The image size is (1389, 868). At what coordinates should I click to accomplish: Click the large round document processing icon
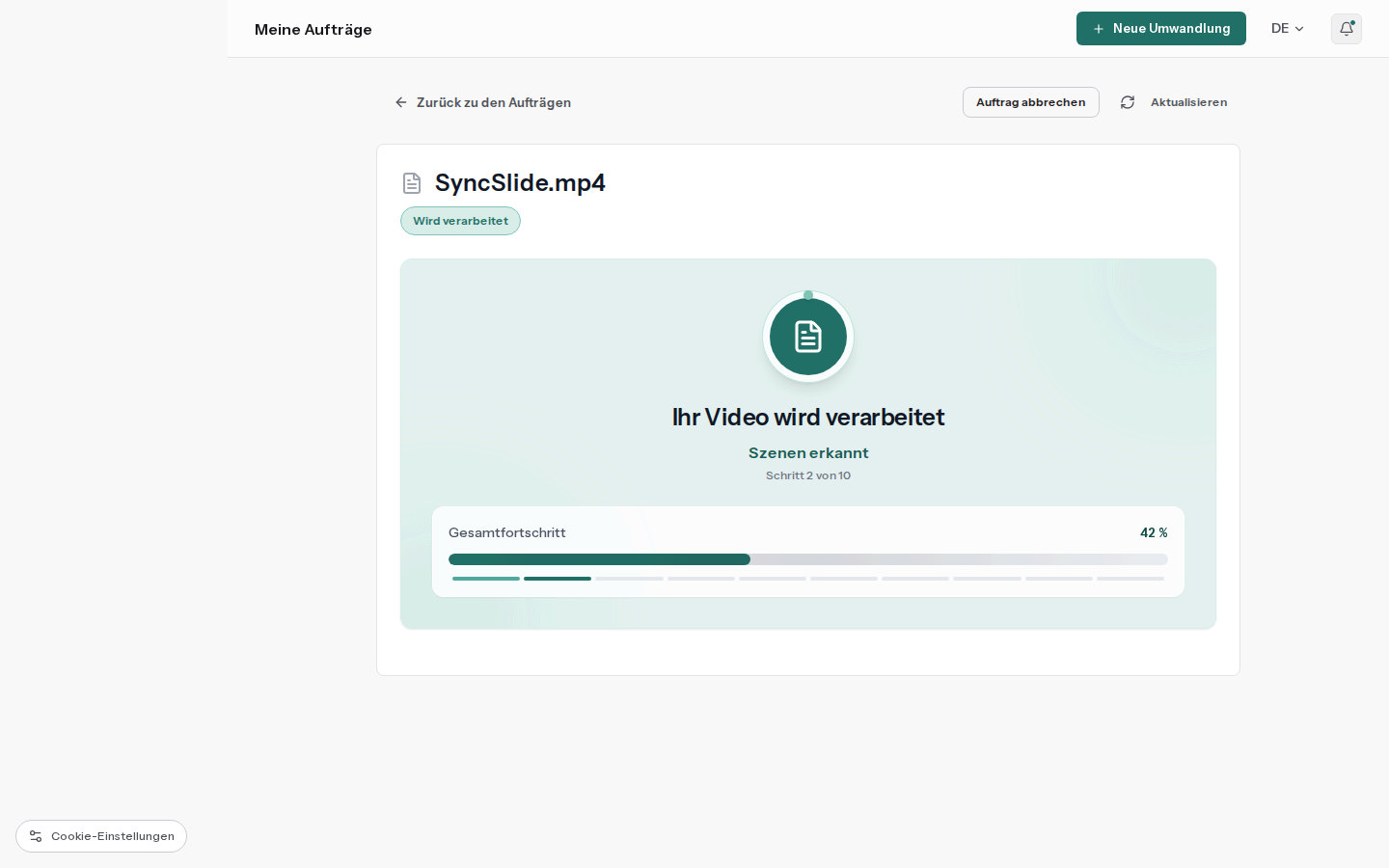click(808, 337)
